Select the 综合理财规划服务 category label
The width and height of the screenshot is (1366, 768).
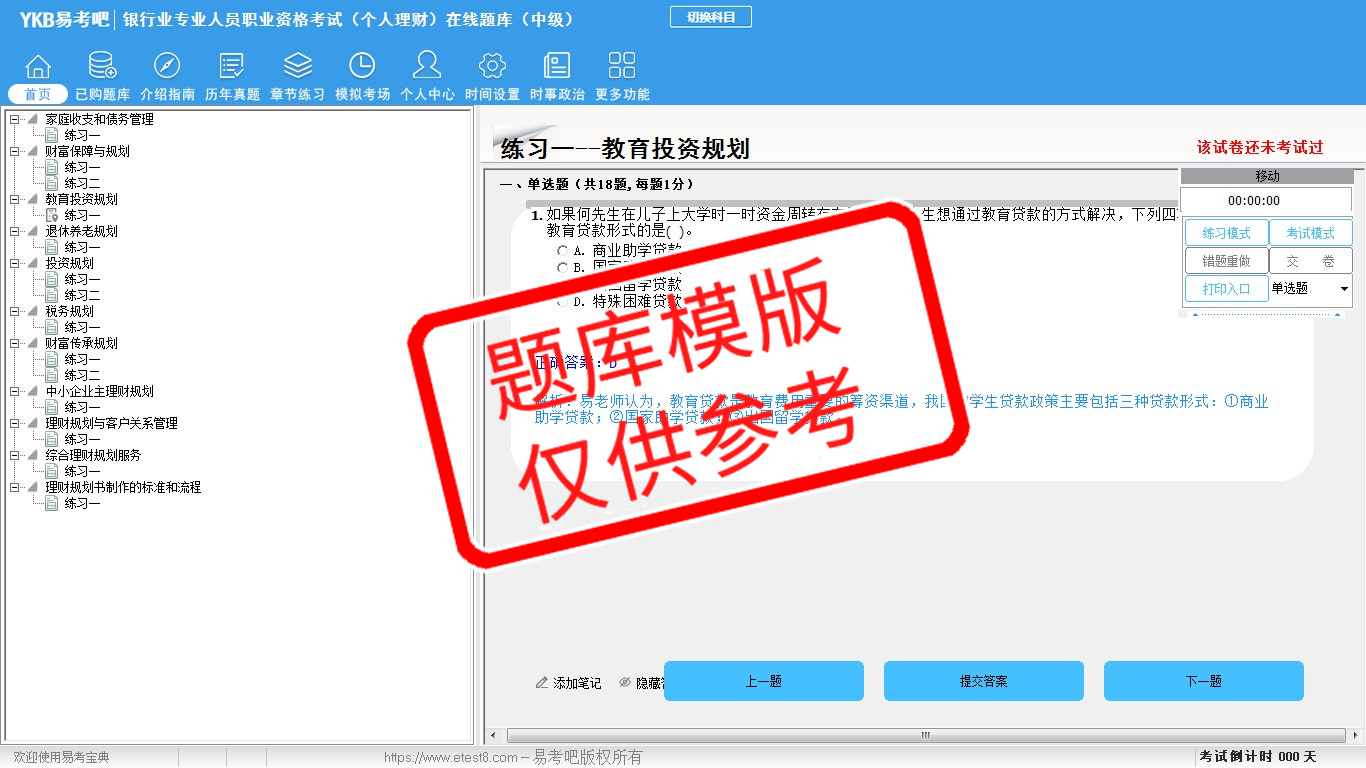pos(93,456)
